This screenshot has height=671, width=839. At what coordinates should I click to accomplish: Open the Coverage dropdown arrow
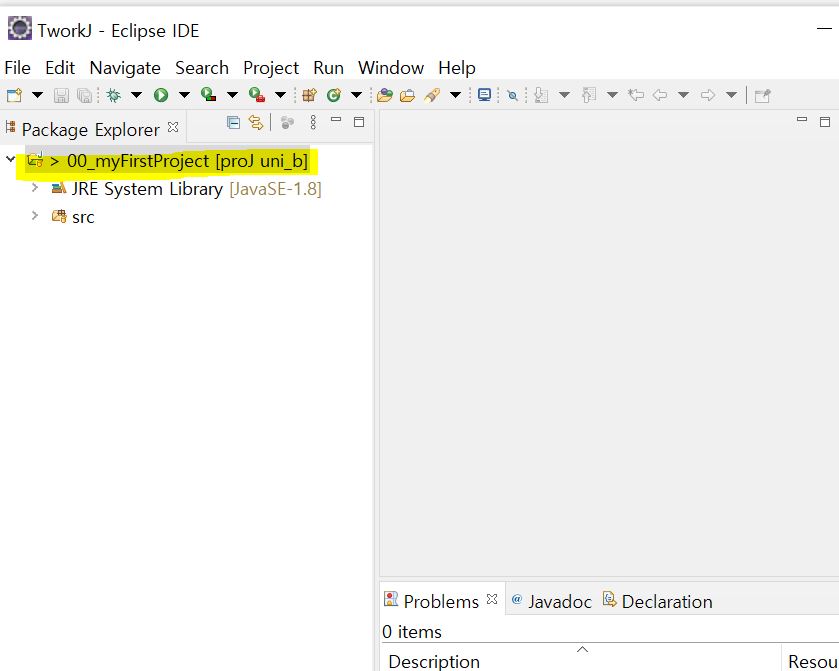[232, 95]
